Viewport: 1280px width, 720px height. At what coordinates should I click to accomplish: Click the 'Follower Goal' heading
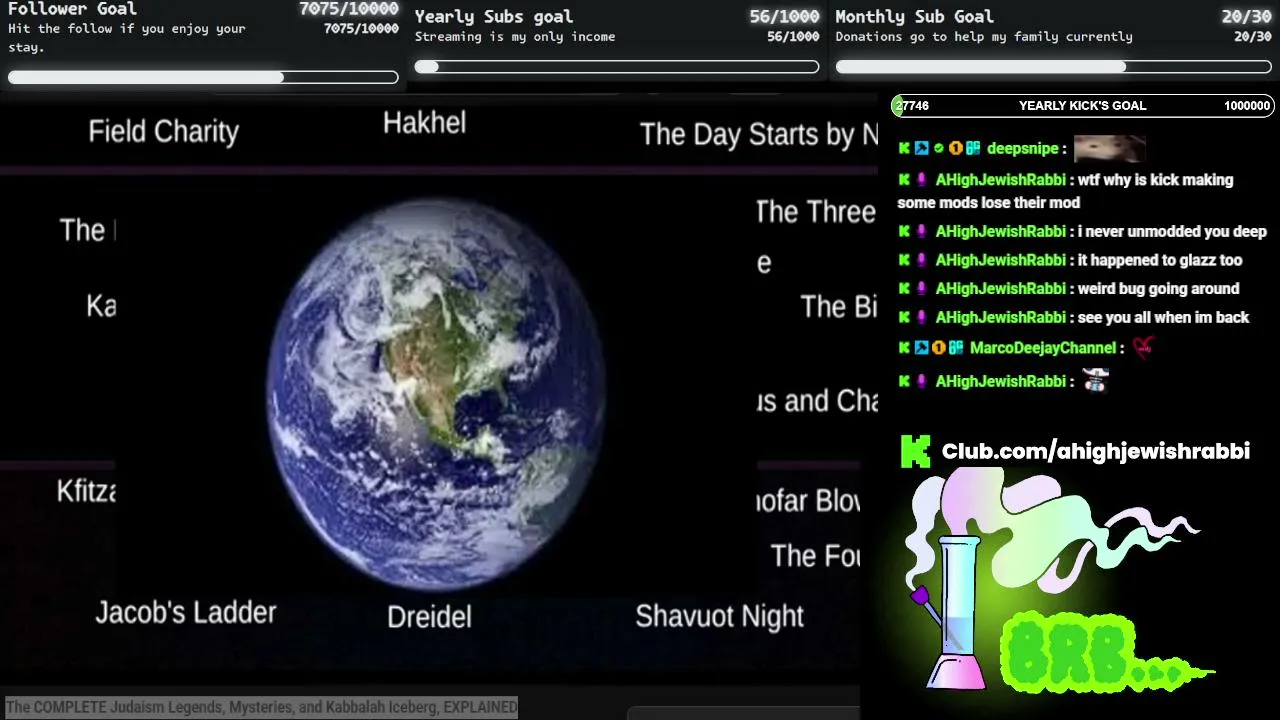coord(72,9)
